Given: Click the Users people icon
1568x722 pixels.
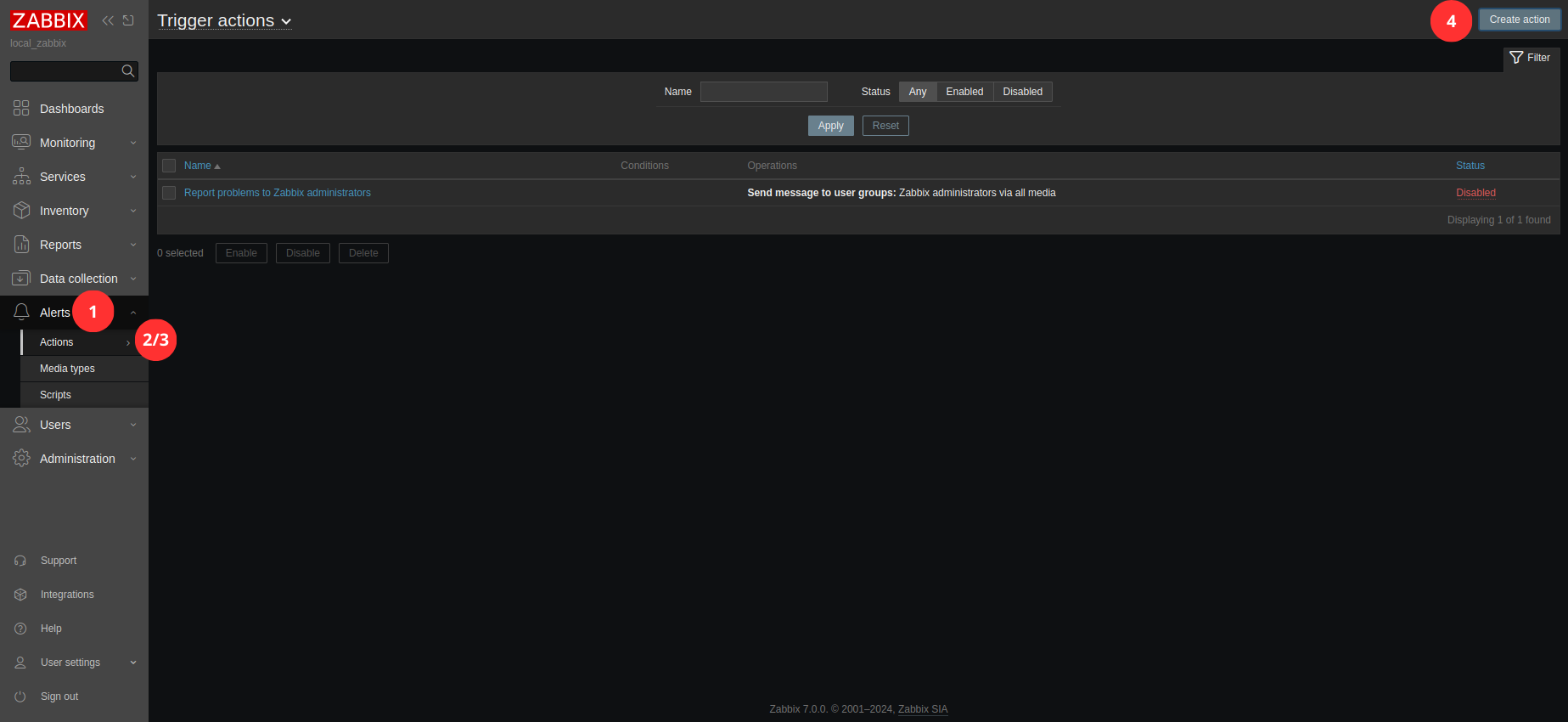Looking at the screenshot, I should click(x=21, y=424).
